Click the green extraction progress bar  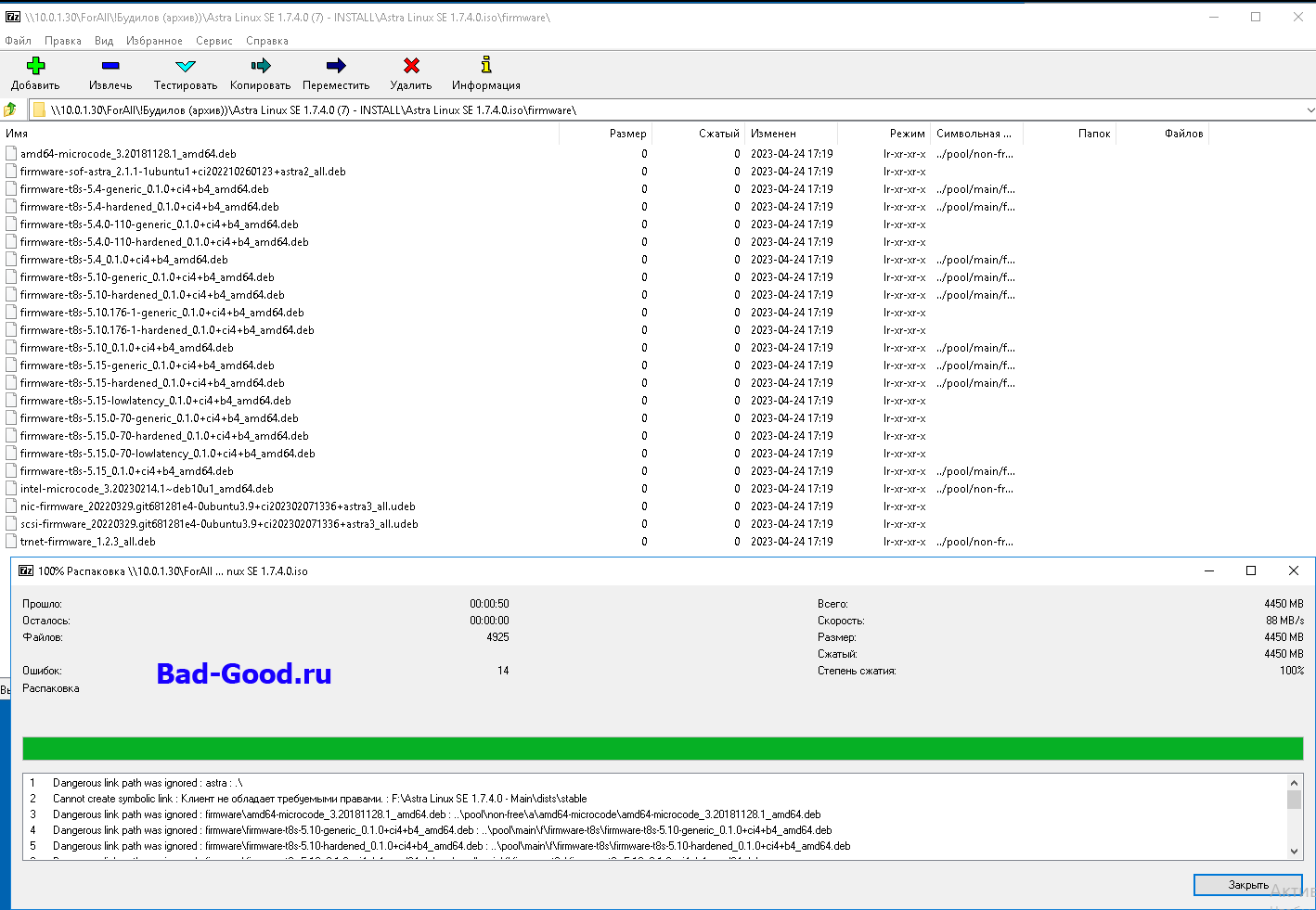663,749
